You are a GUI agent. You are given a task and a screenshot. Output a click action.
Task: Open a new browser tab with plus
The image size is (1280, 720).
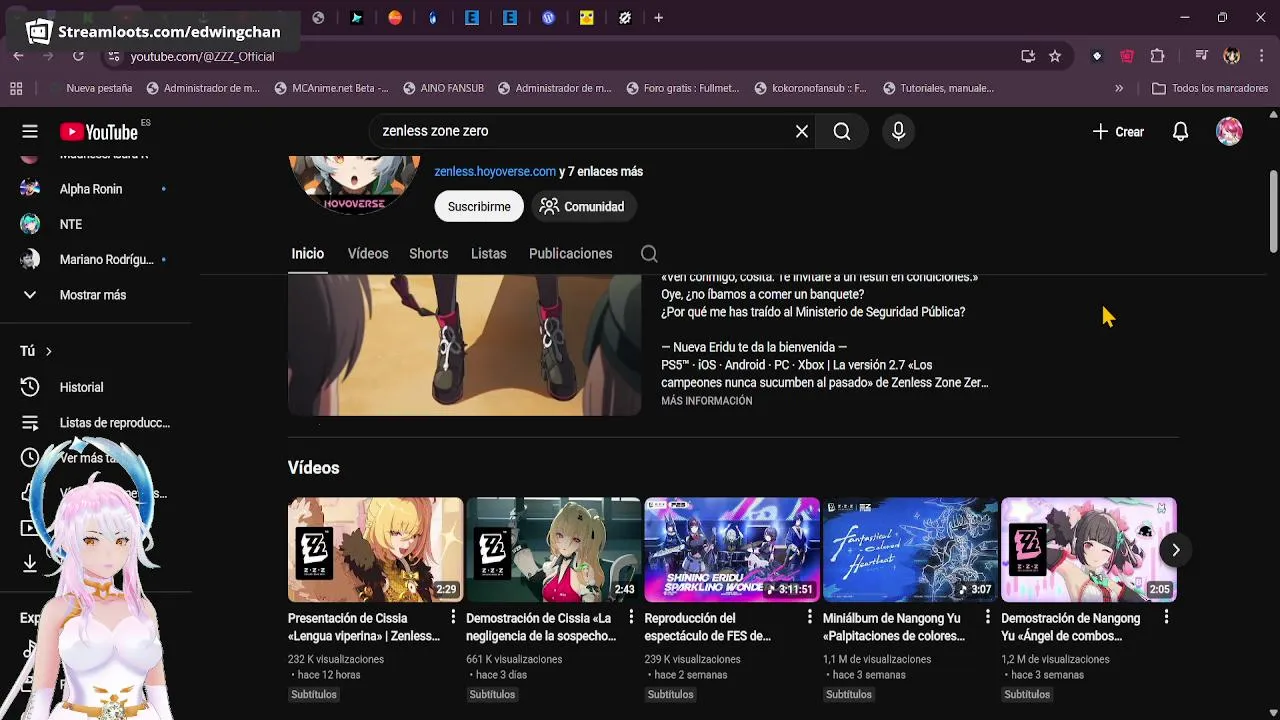[x=658, y=17]
